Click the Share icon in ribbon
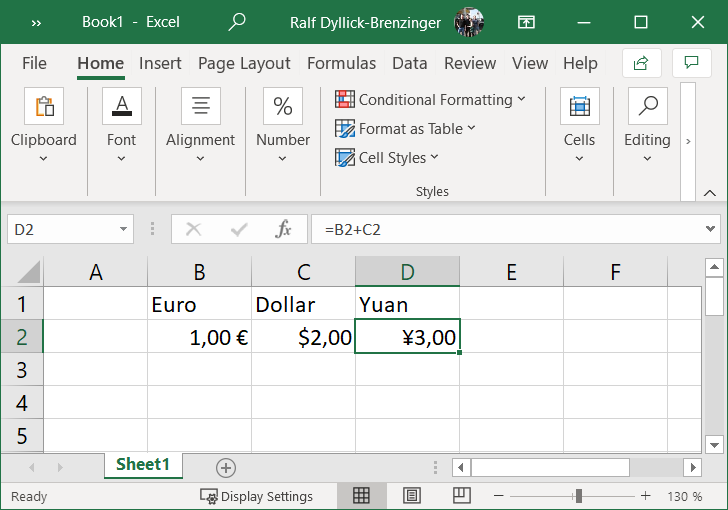The image size is (728, 510). [x=641, y=63]
